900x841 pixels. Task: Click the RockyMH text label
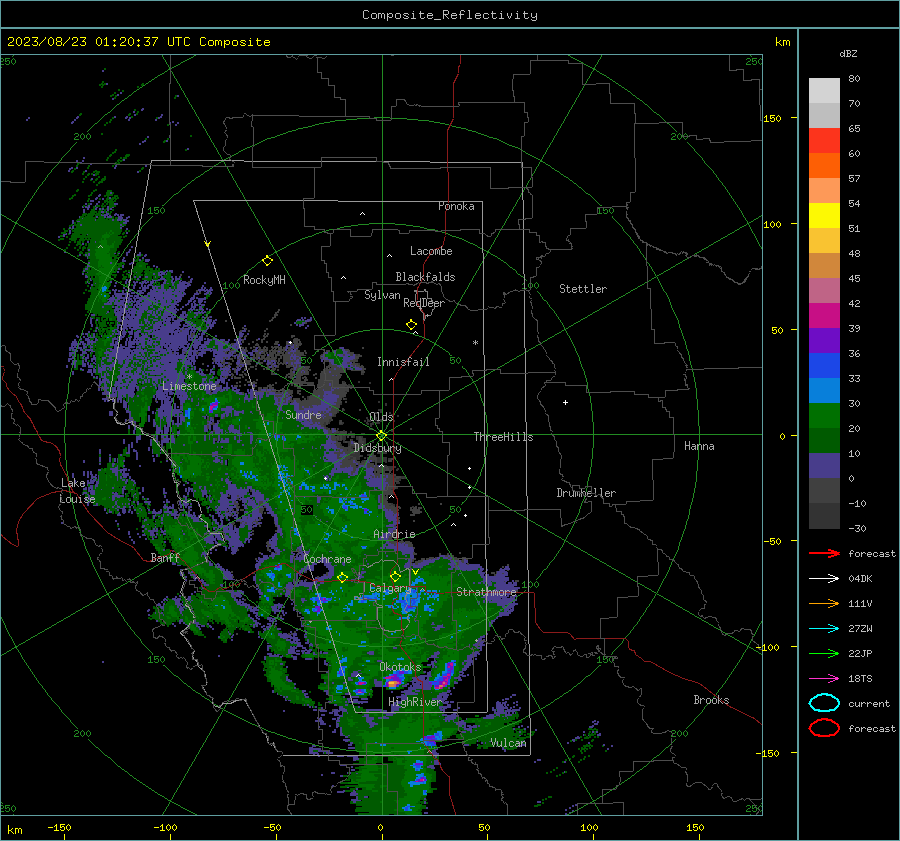coord(264,280)
